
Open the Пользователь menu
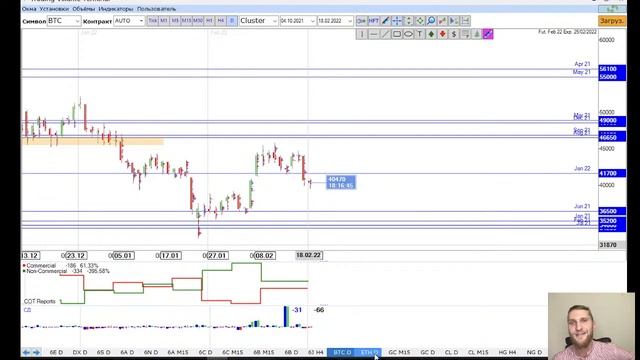click(x=156, y=9)
